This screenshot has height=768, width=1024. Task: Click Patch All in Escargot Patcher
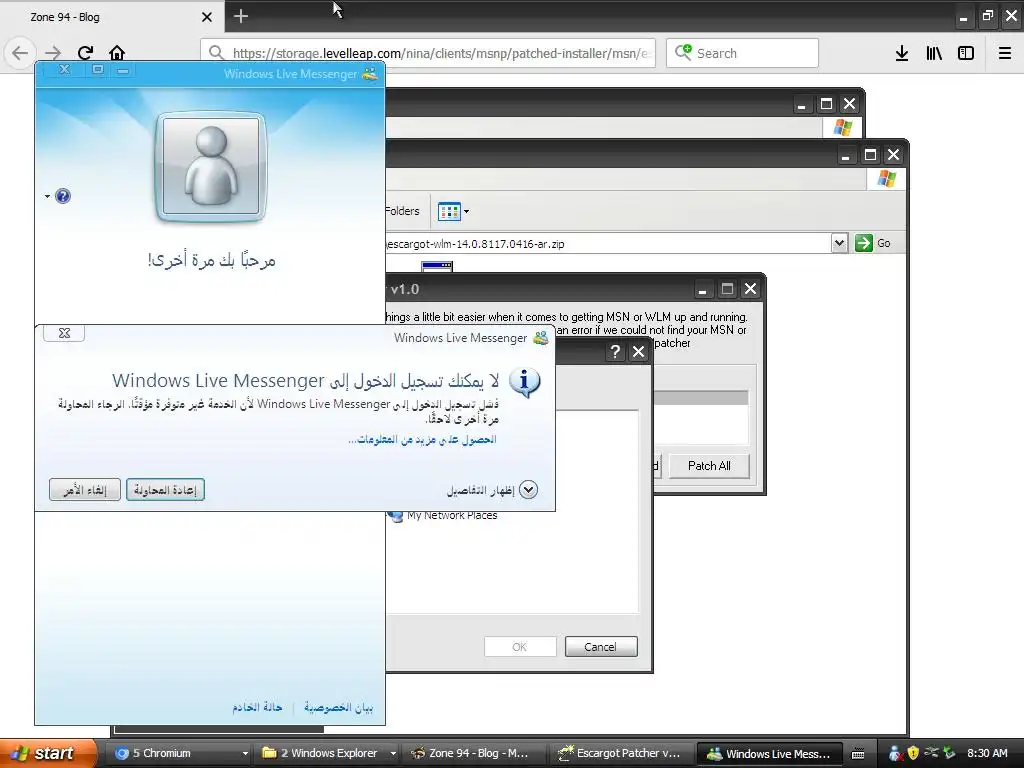tap(709, 466)
